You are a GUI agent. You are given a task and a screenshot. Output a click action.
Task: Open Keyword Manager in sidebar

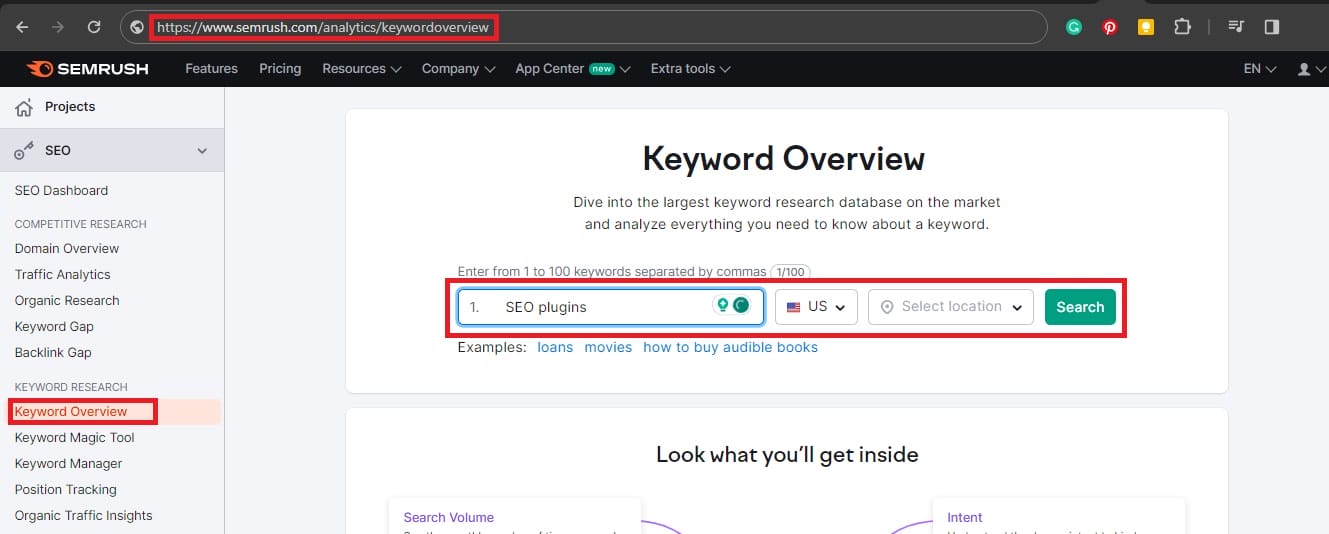click(69, 463)
